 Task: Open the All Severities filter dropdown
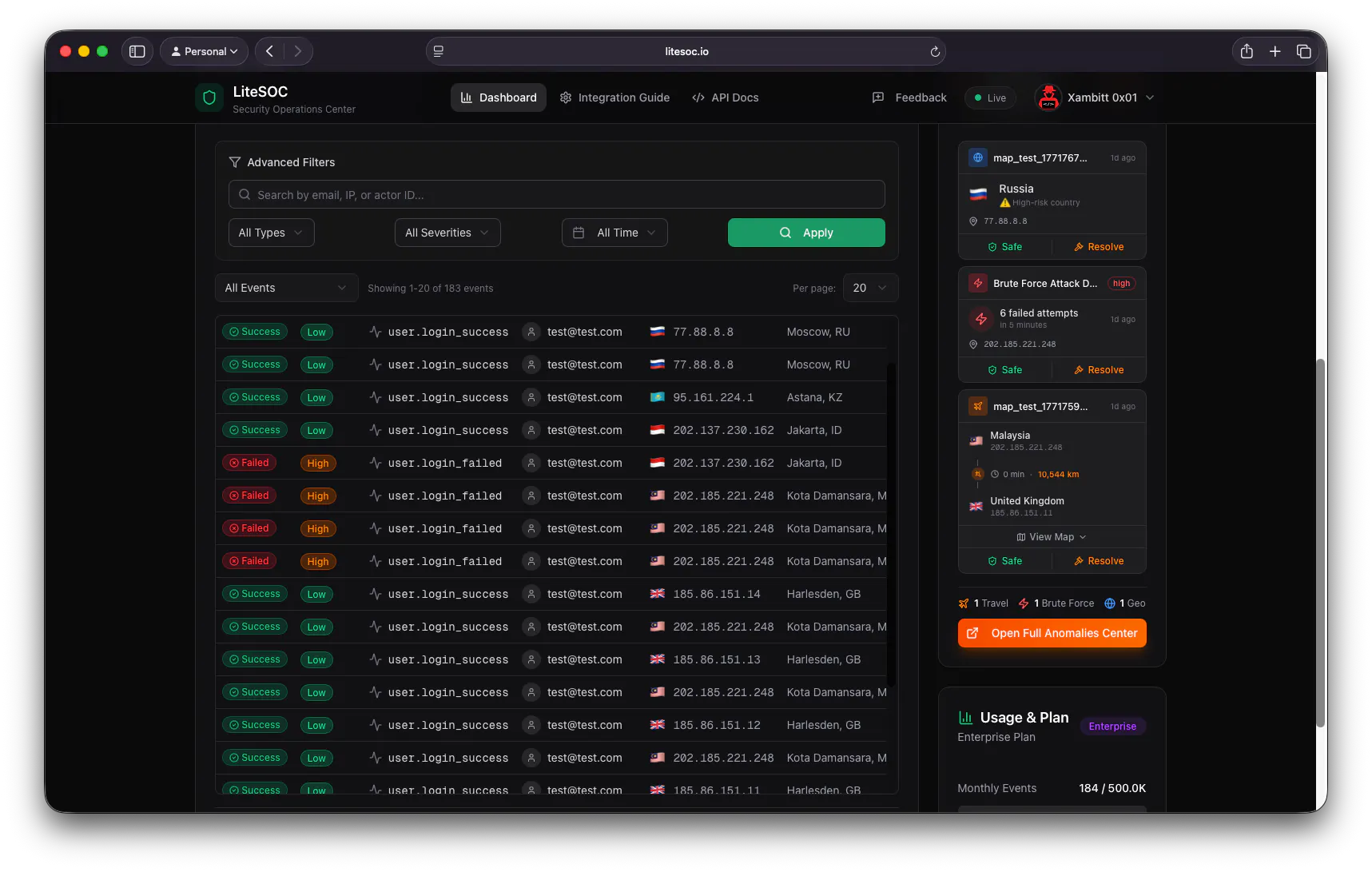447,233
